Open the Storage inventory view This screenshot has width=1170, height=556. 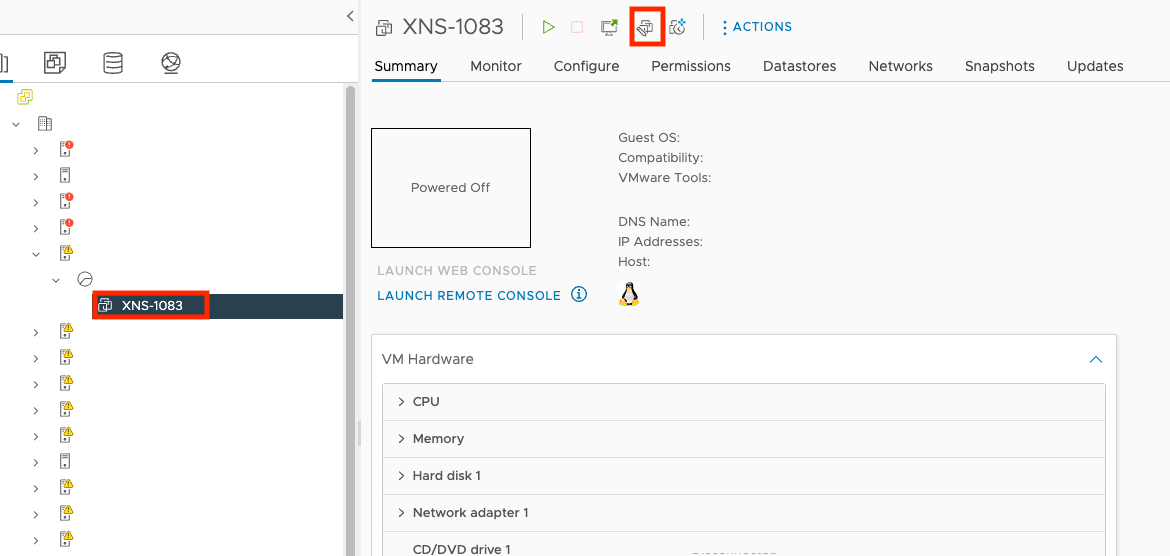[113, 63]
